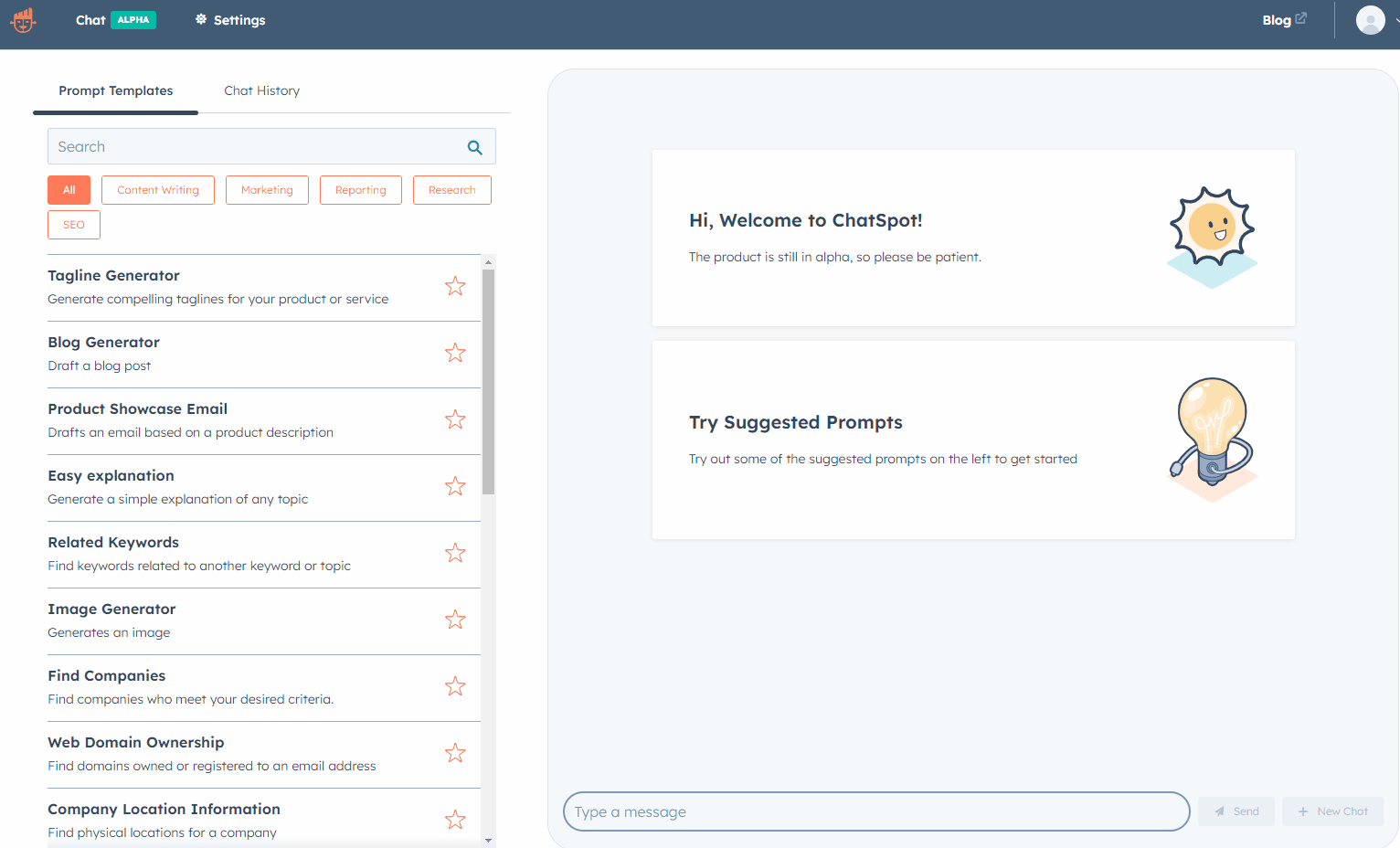Open the Chat ALPHA nav item
The width and height of the screenshot is (1400, 848).
tap(115, 20)
